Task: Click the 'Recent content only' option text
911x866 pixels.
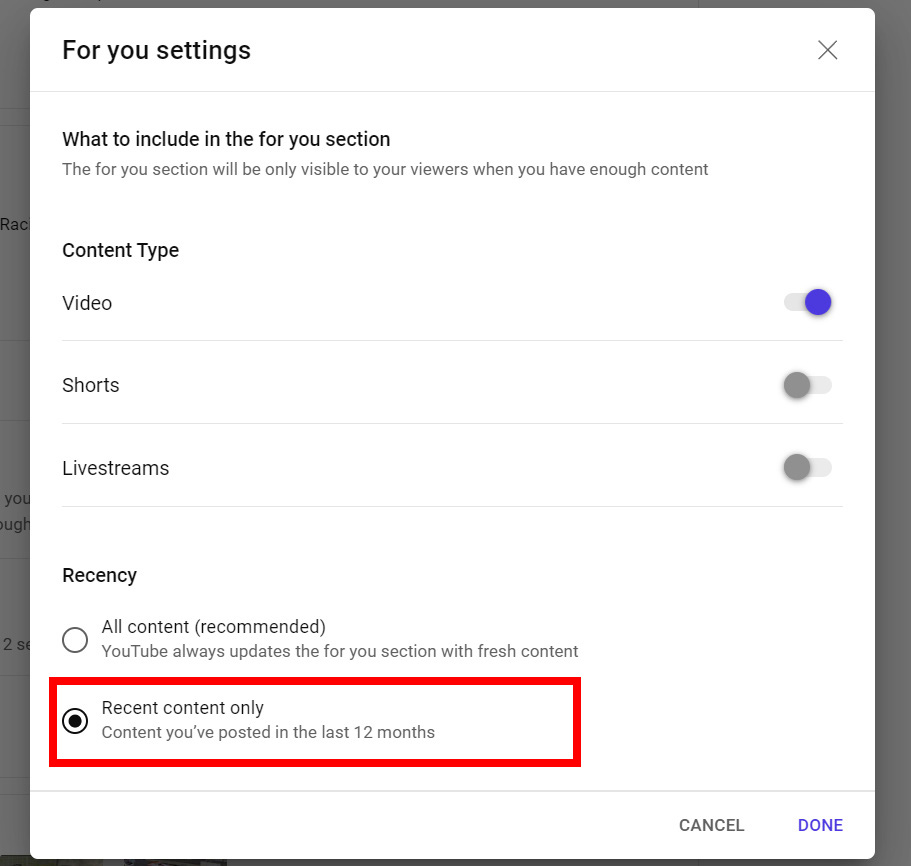Action: 183,708
